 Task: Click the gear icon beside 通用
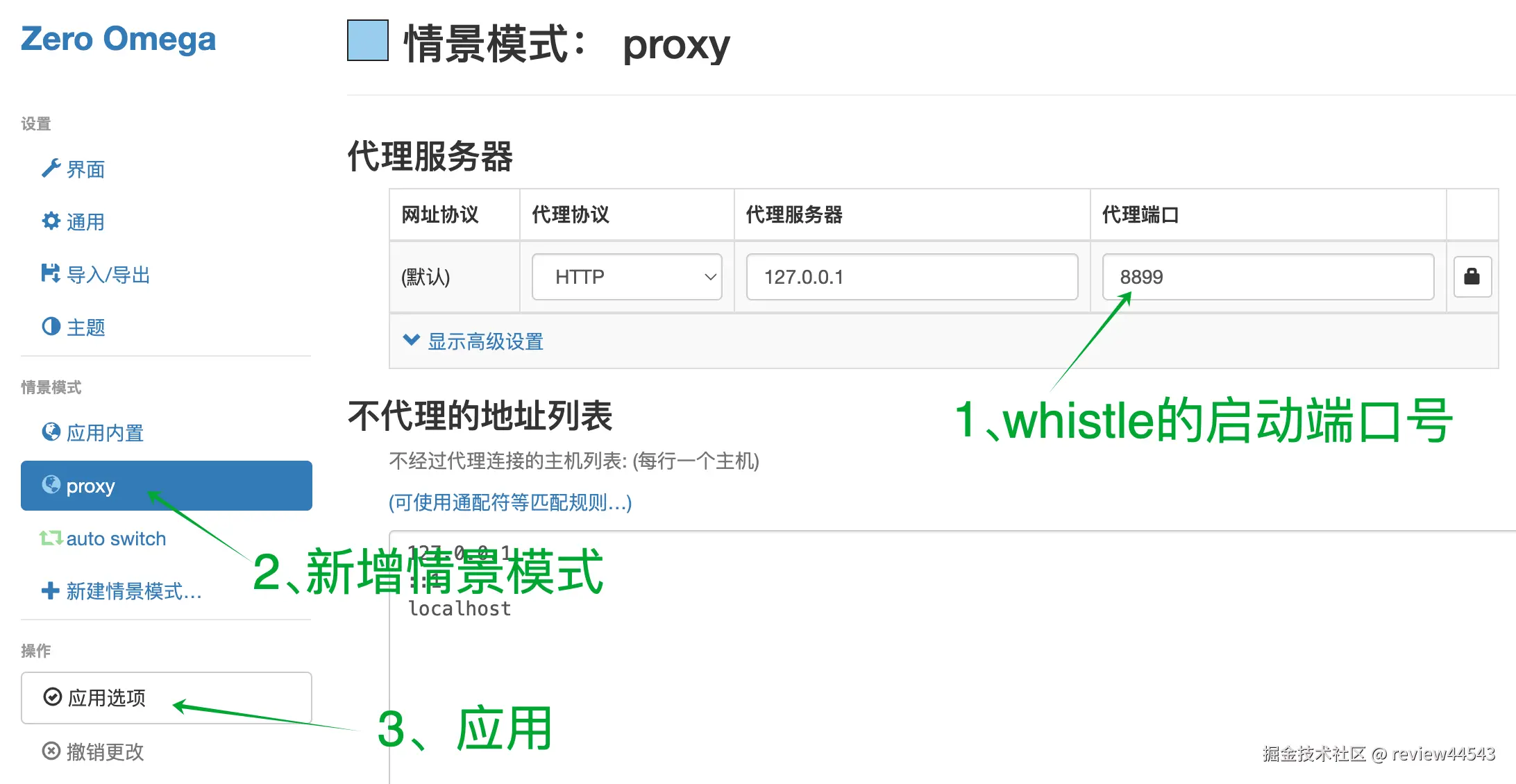tap(51, 221)
